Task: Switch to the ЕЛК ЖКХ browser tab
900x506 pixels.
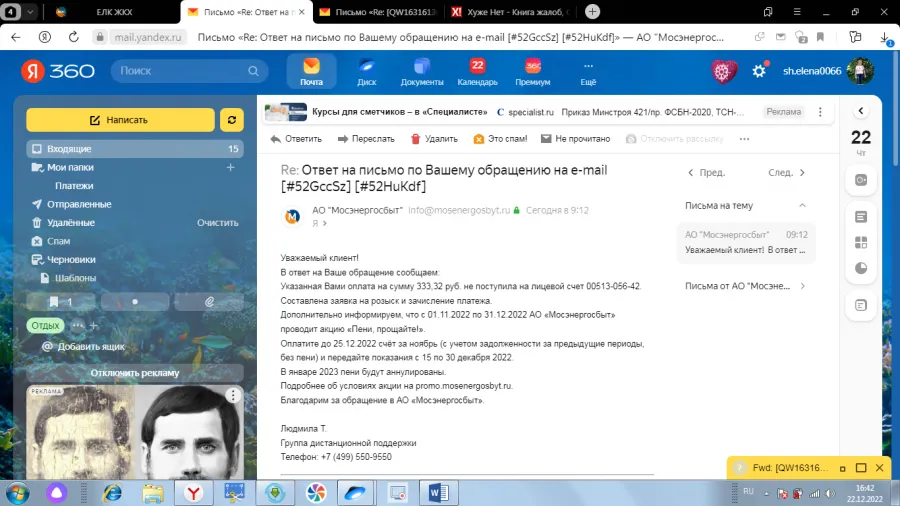Action: pos(114,12)
